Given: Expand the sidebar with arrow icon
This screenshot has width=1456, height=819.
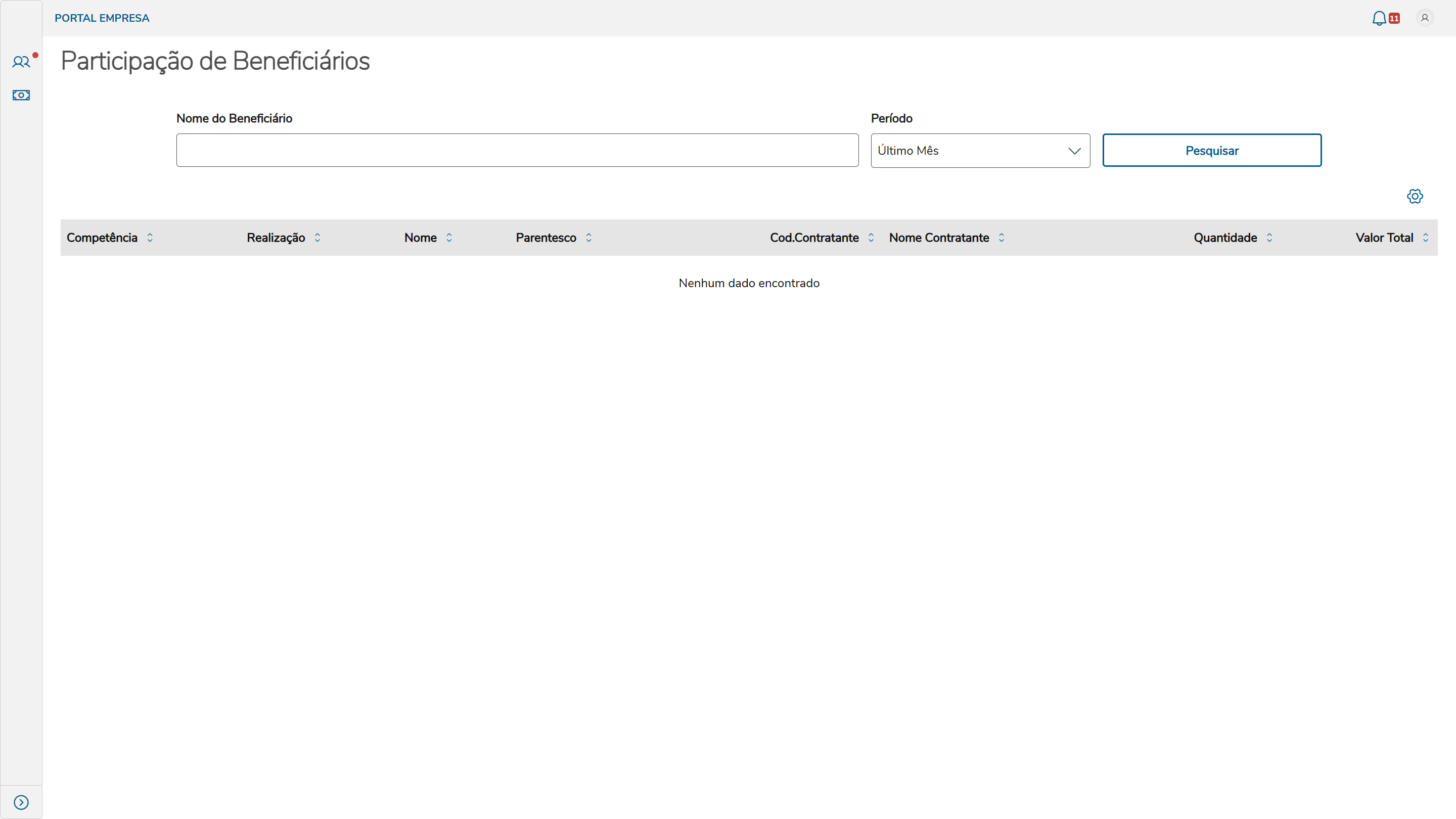Looking at the screenshot, I should (x=21, y=802).
